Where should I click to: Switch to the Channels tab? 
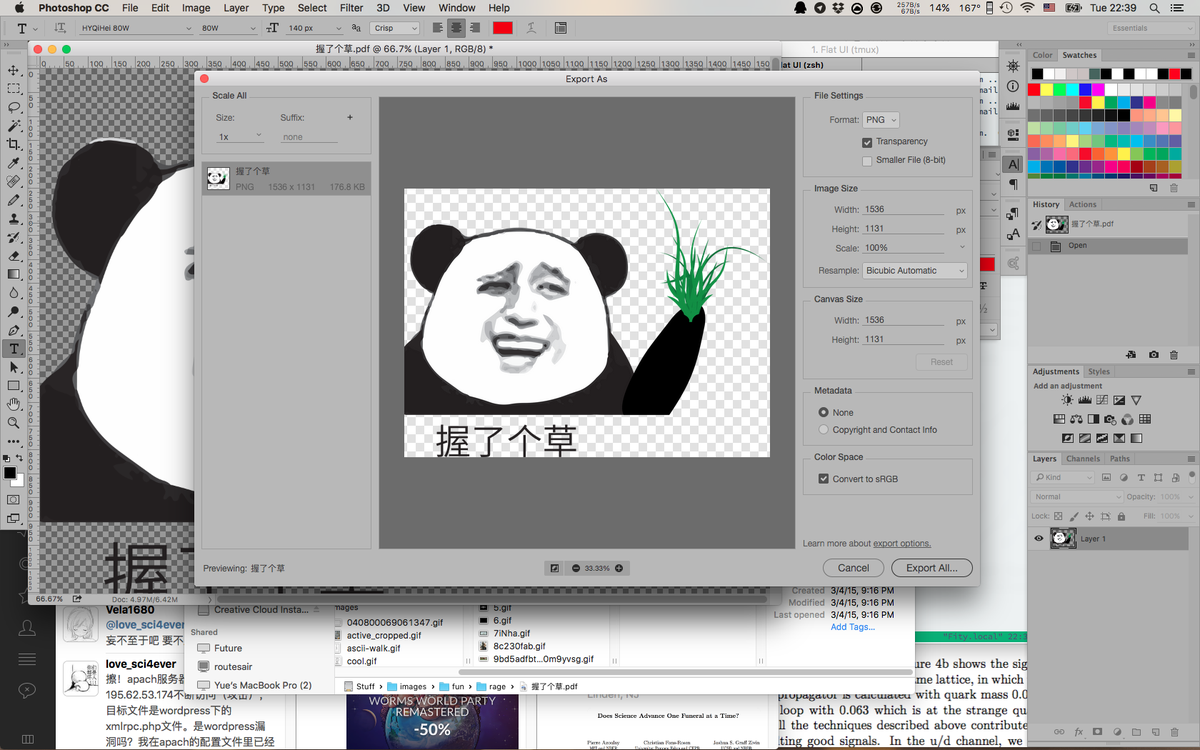click(x=1082, y=459)
